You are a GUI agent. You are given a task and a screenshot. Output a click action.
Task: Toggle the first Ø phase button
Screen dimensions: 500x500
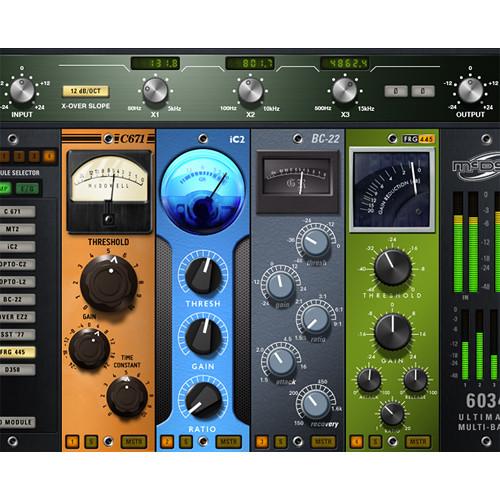pos(396,91)
